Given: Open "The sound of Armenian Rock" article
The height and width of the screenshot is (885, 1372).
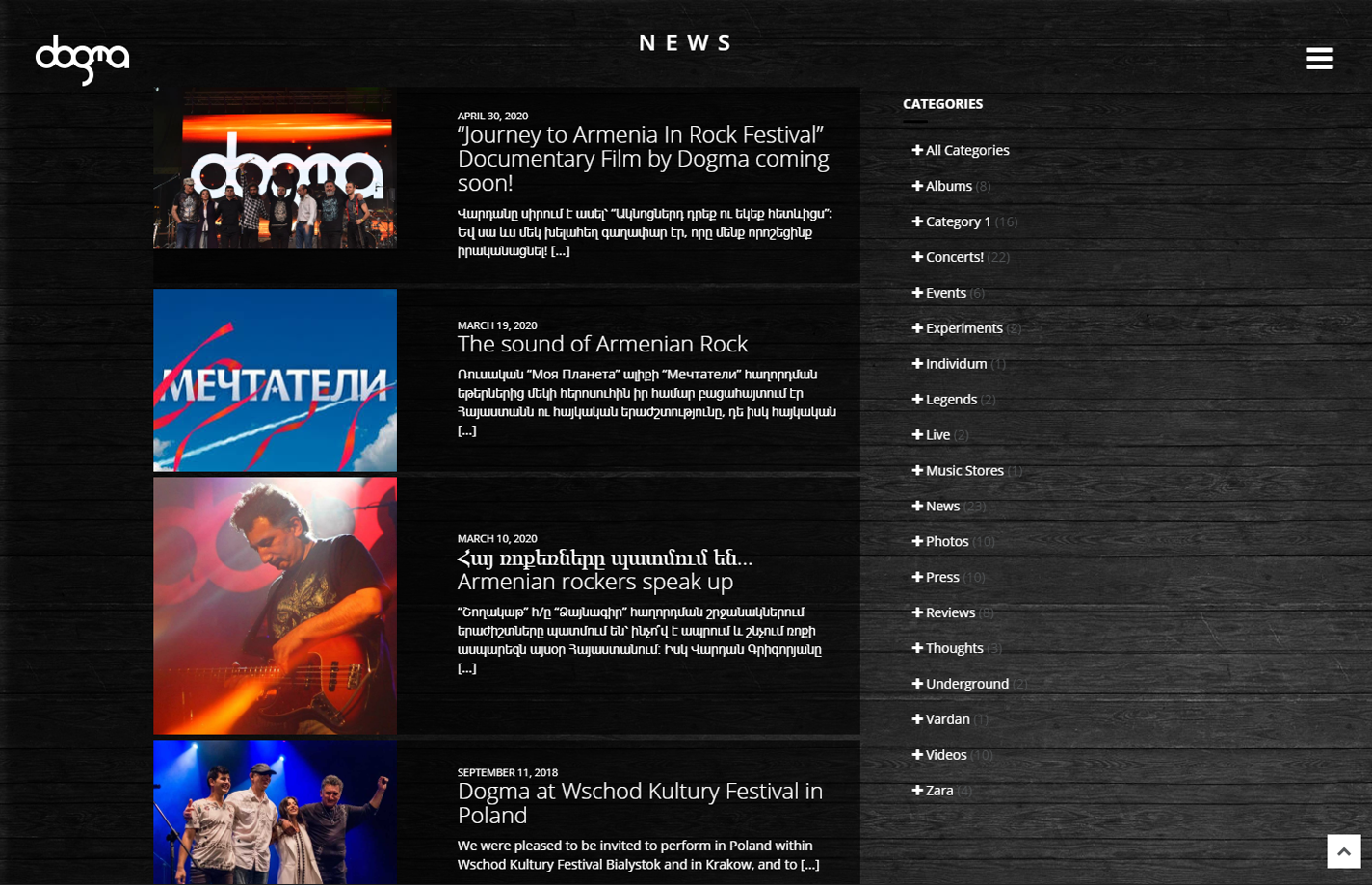Looking at the screenshot, I should pyautogui.click(x=602, y=344).
